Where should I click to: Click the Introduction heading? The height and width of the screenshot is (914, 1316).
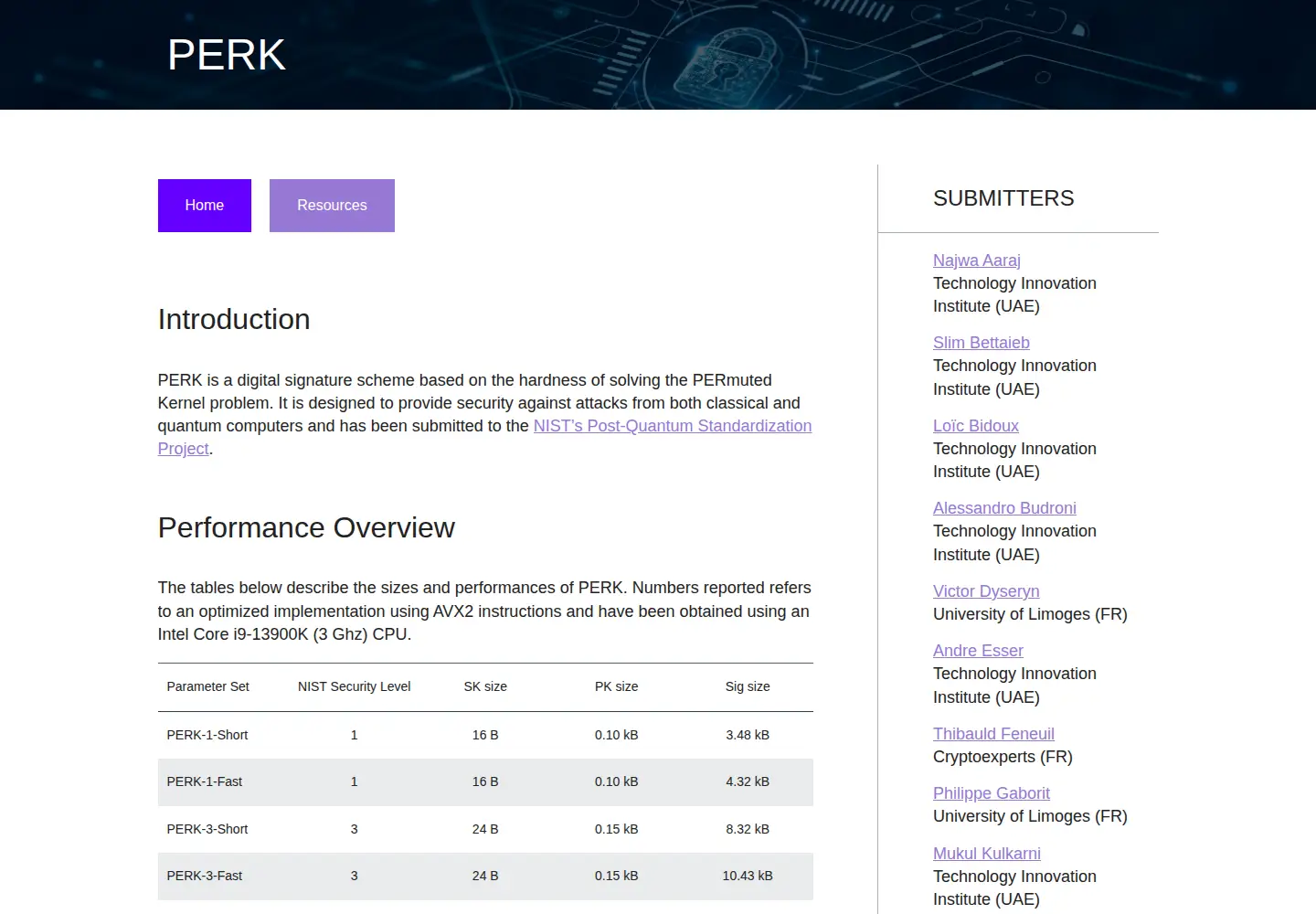[x=234, y=319]
